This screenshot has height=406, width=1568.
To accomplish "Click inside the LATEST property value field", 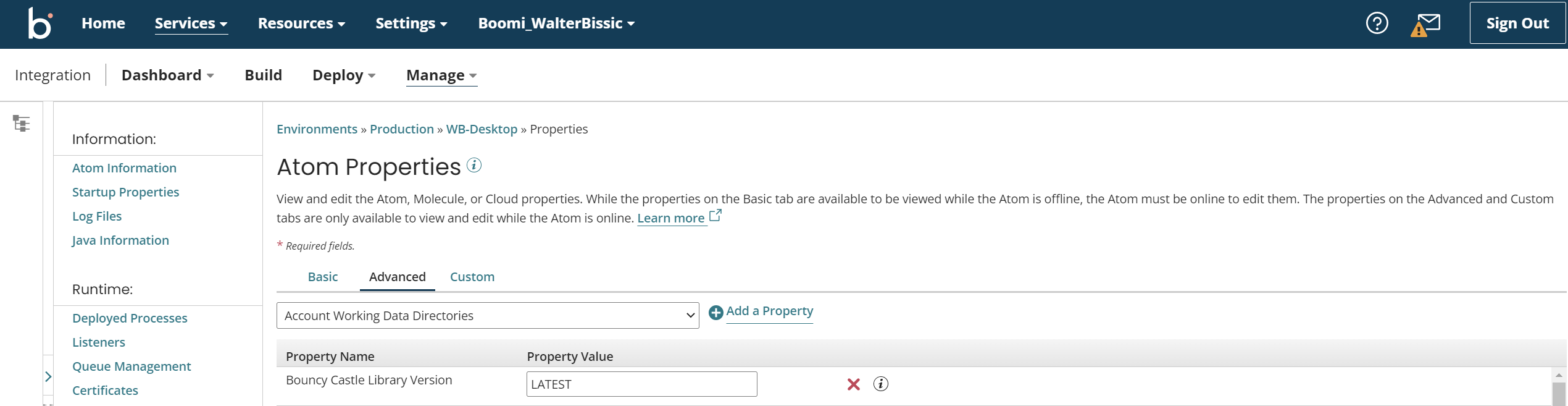I will pyautogui.click(x=641, y=384).
